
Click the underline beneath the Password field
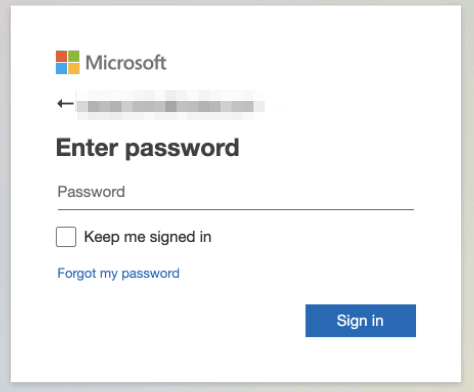point(236,209)
